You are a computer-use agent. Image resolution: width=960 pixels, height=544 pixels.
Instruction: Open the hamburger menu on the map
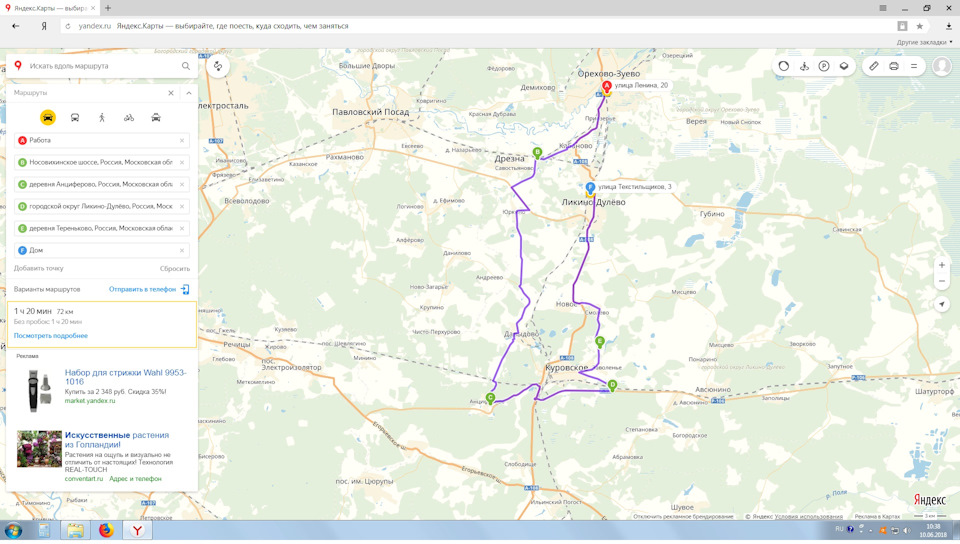[914, 66]
